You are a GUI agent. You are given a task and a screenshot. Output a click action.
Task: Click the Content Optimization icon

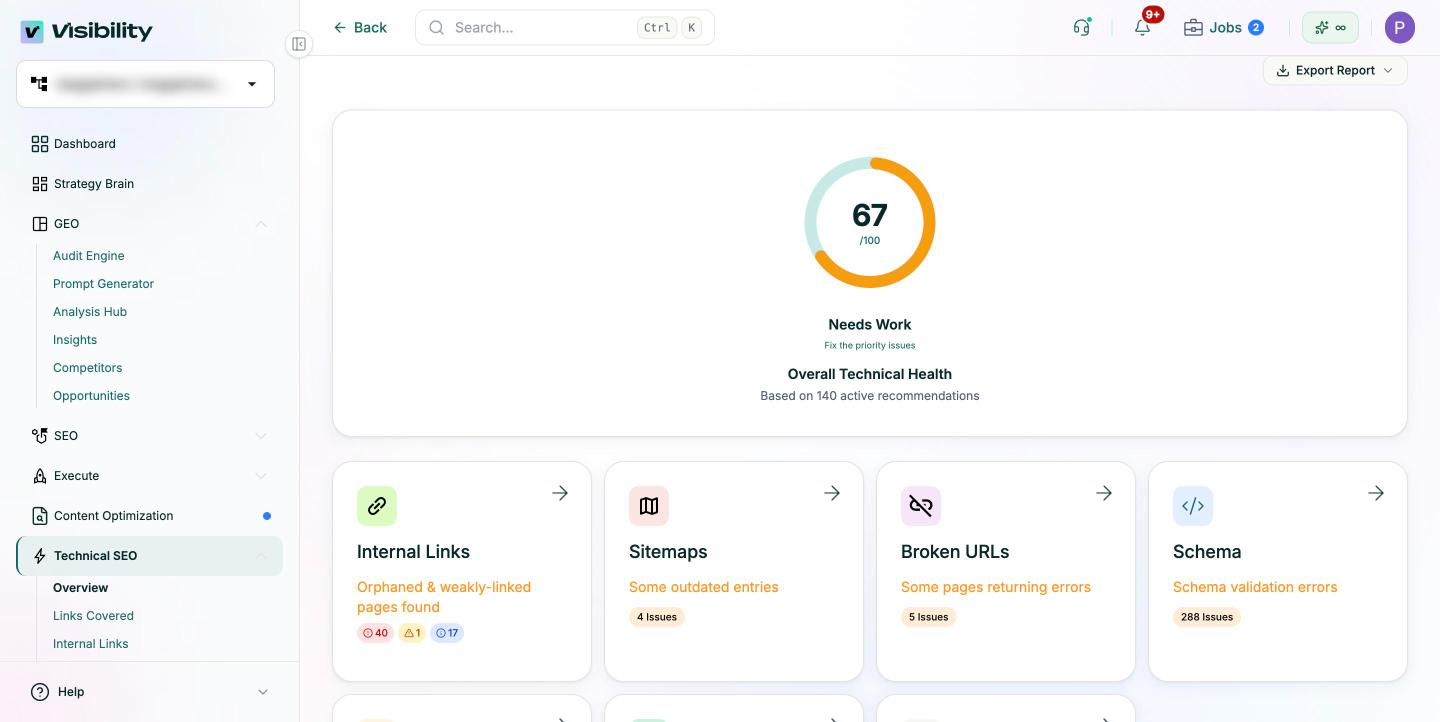point(40,516)
